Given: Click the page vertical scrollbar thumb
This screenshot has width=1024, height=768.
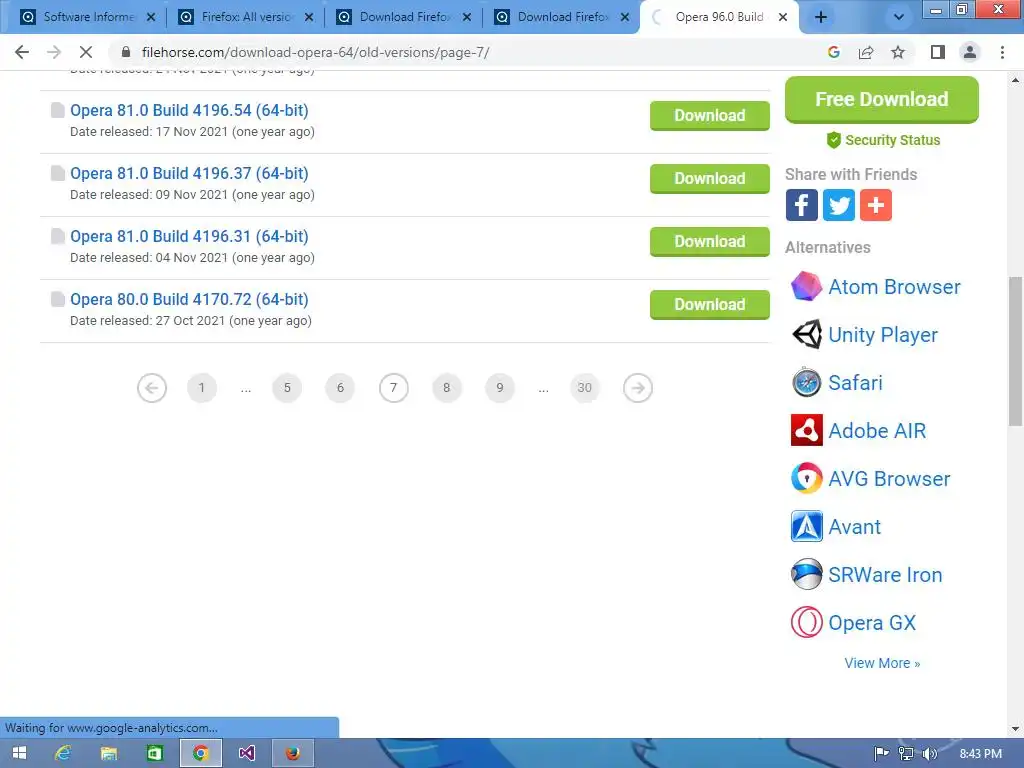Looking at the screenshot, I should click(x=1015, y=351).
